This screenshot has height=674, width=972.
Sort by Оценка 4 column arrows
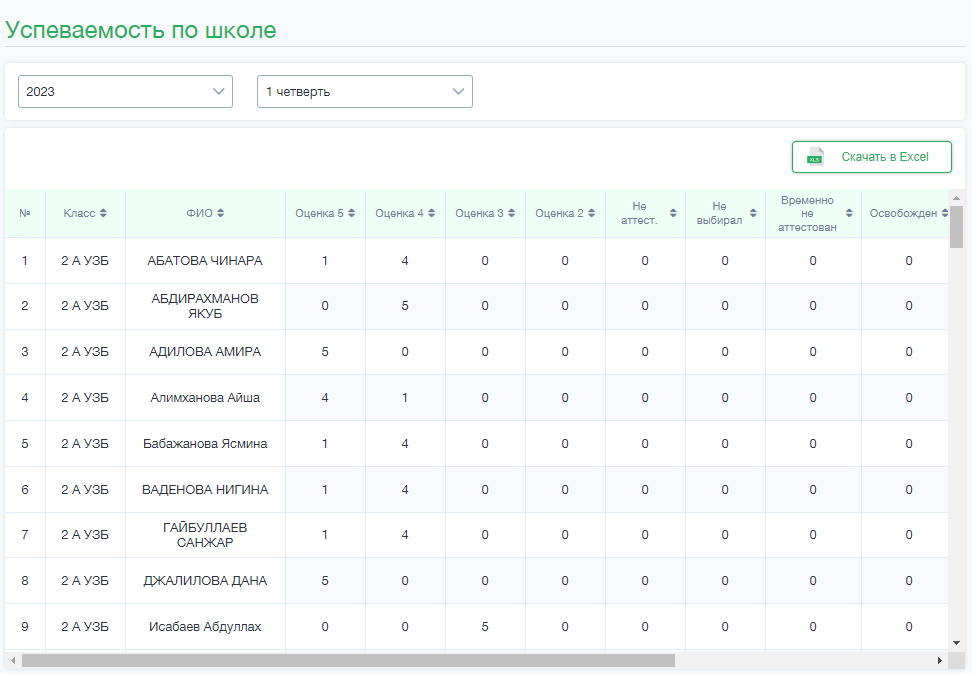[x=431, y=213]
